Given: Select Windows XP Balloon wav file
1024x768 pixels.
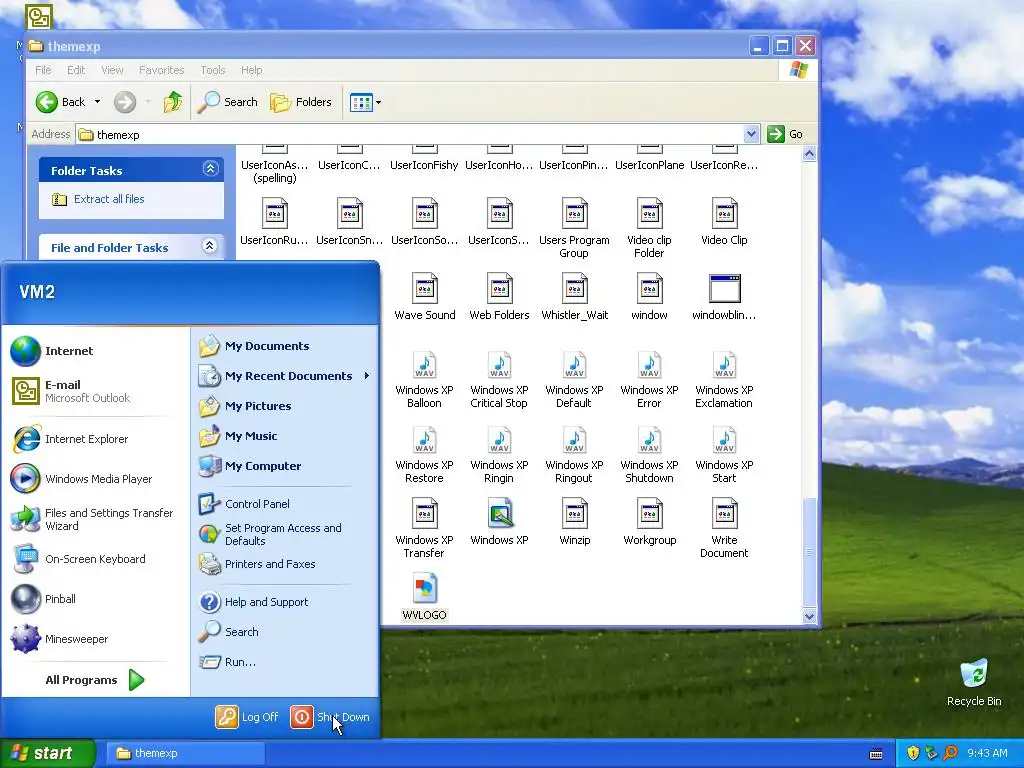Looking at the screenshot, I should pyautogui.click(x=424, y=380).
